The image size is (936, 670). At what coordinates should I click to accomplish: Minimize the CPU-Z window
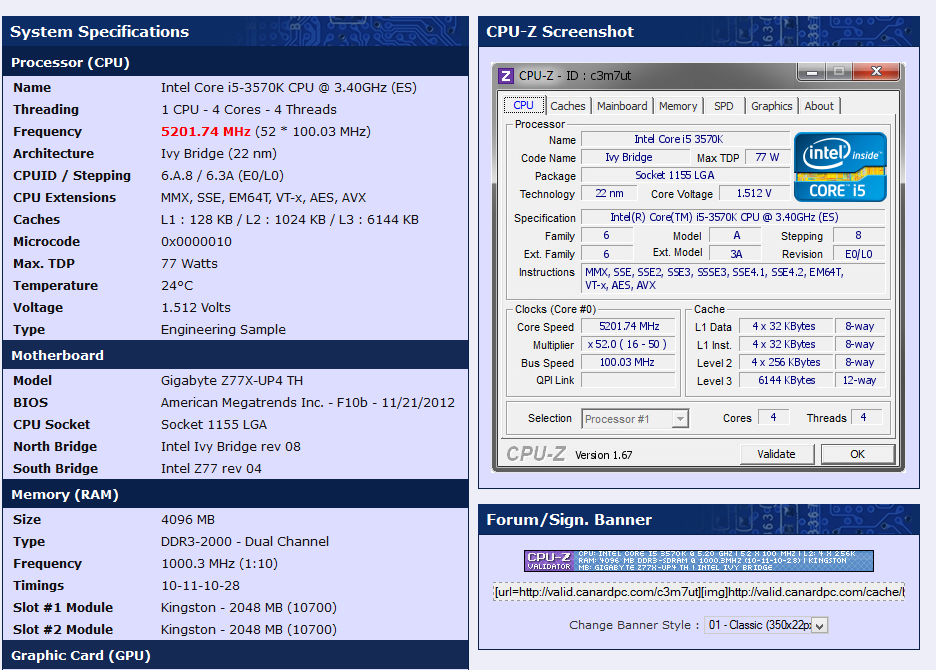811,72
